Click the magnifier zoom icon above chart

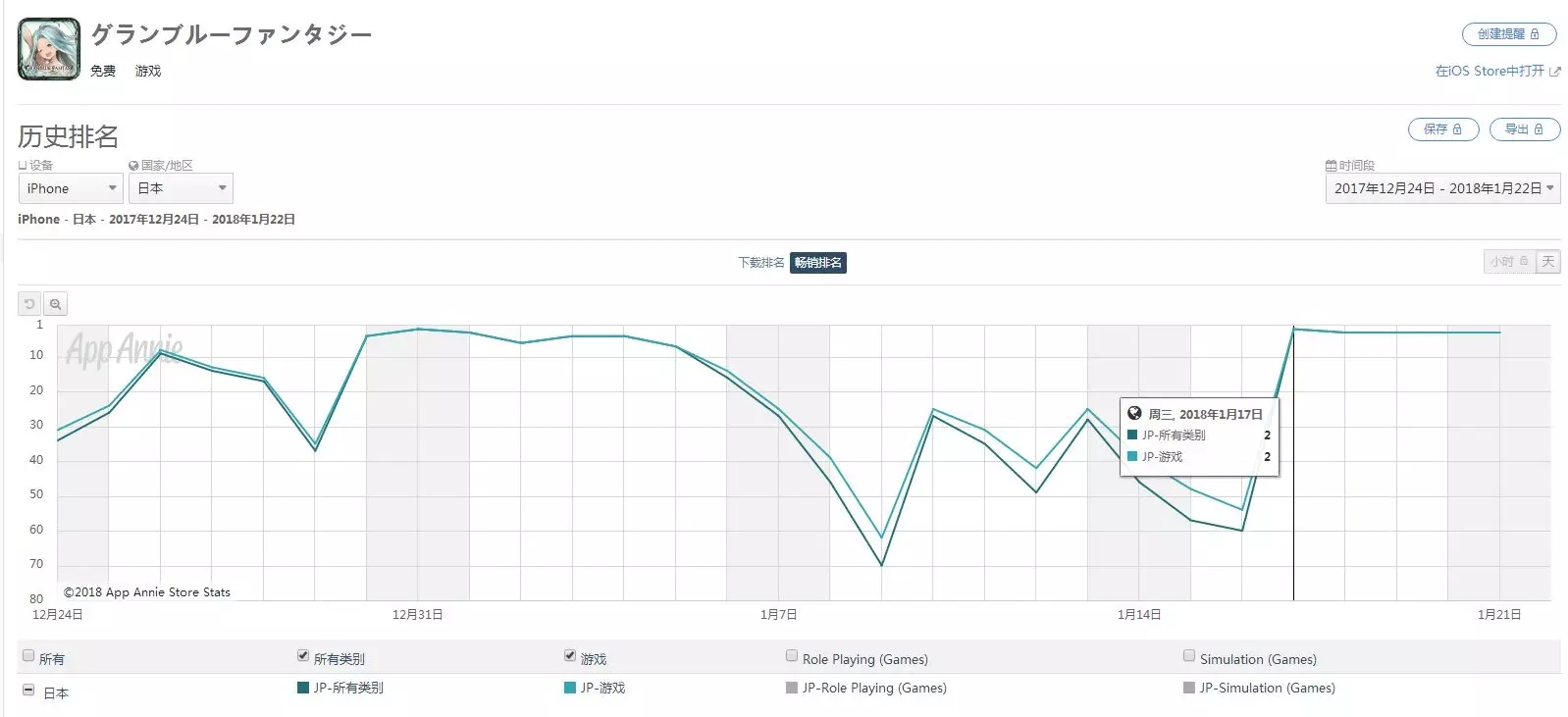point(56,304)
